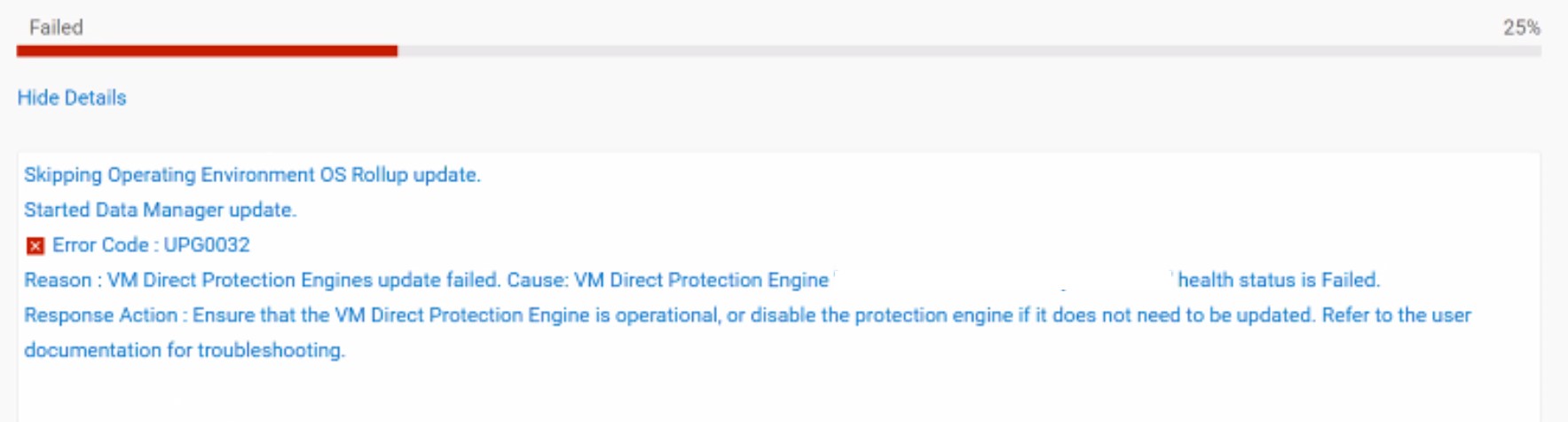Collapse the log via Hide Details
The image size is (1568, 422).
(72, 98)
